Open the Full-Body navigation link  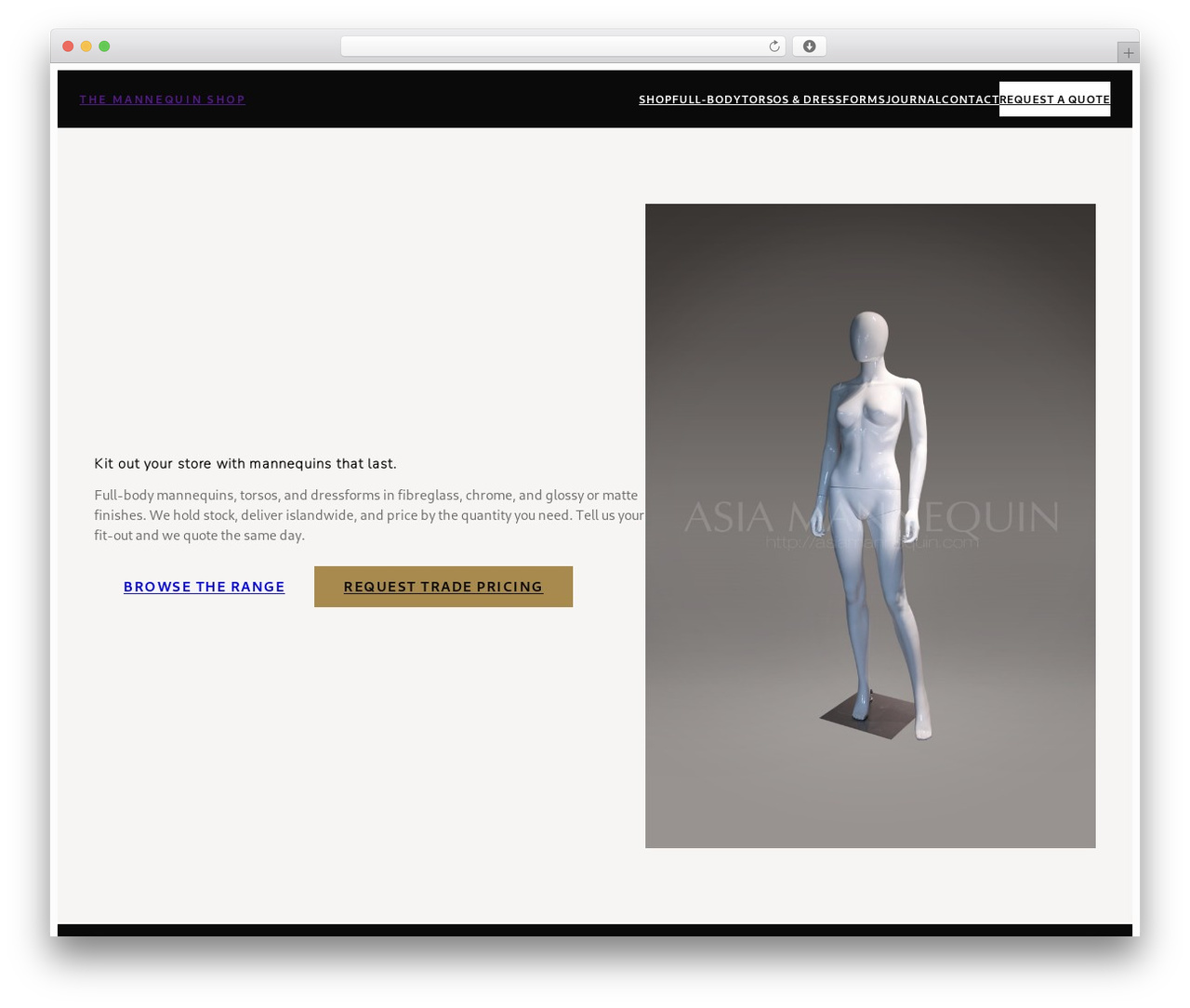706,99
